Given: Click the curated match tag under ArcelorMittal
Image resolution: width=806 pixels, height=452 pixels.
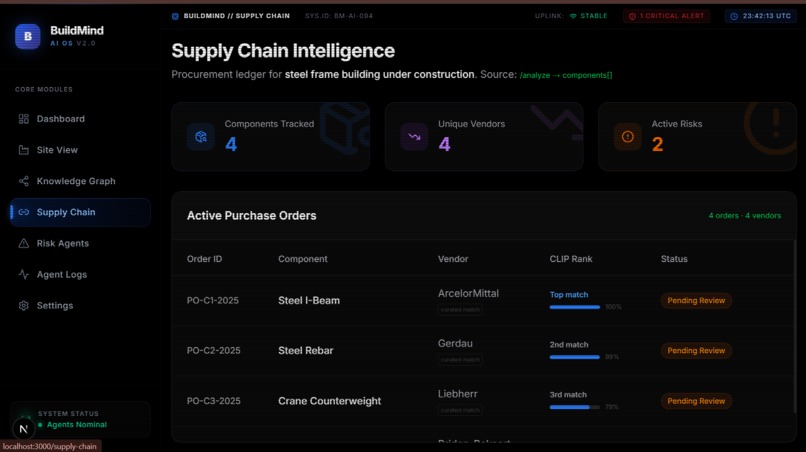Looking at the screenshot, I should coord(460,310).
